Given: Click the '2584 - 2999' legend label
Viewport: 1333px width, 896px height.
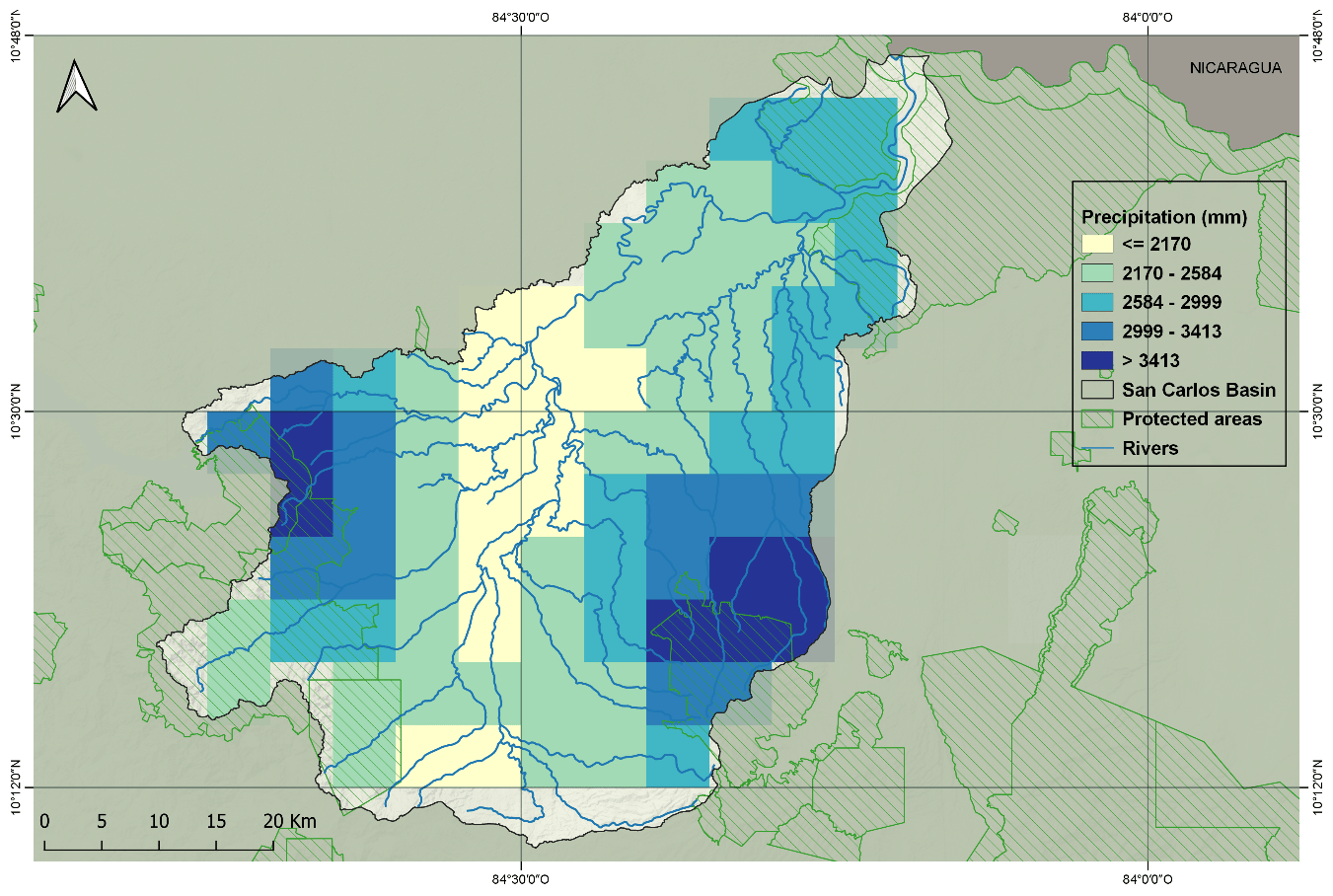Looking at the screenshot, I should [1172, 302].
